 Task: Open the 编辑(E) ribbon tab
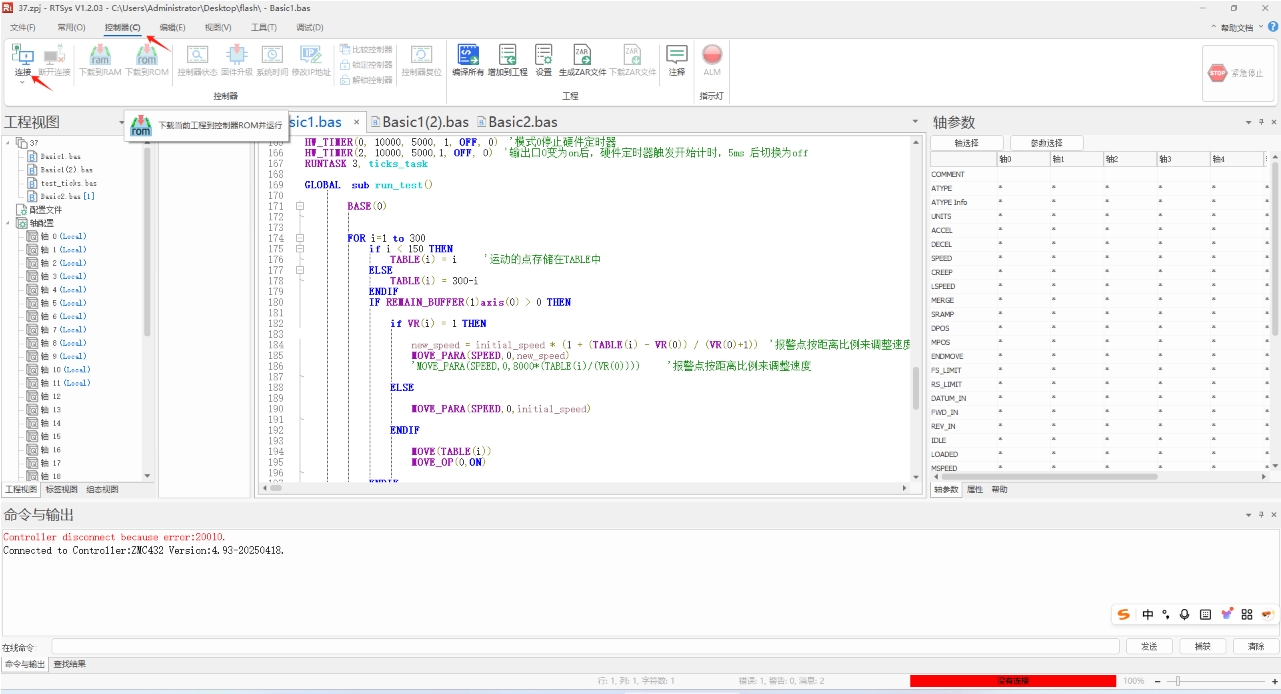[172, 27]
